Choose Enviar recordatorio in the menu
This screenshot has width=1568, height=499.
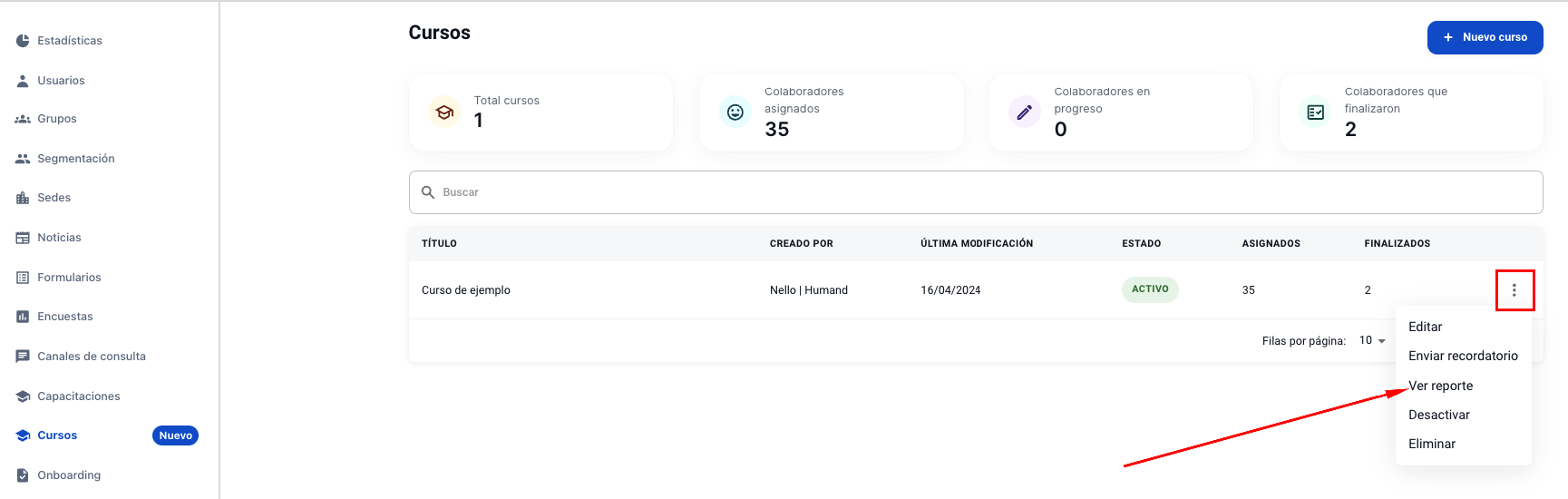click(1462, 356)
